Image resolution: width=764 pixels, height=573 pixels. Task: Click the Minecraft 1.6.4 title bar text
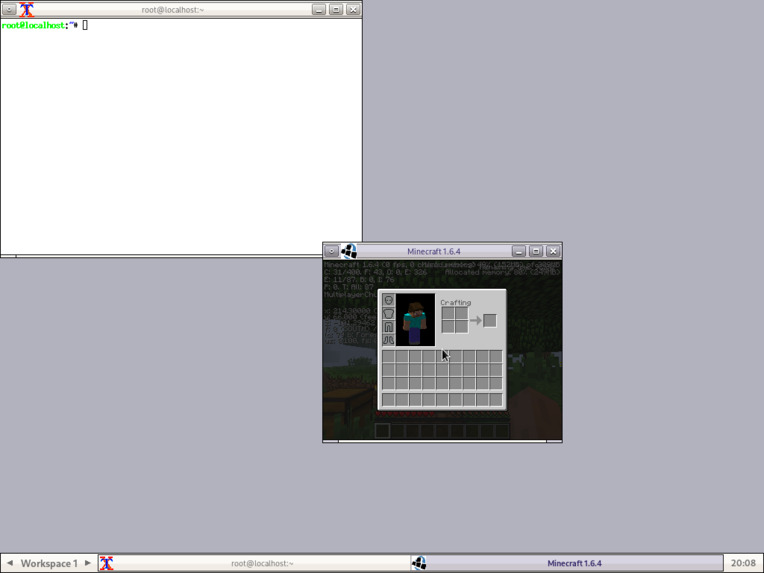(x=434, y=251)
